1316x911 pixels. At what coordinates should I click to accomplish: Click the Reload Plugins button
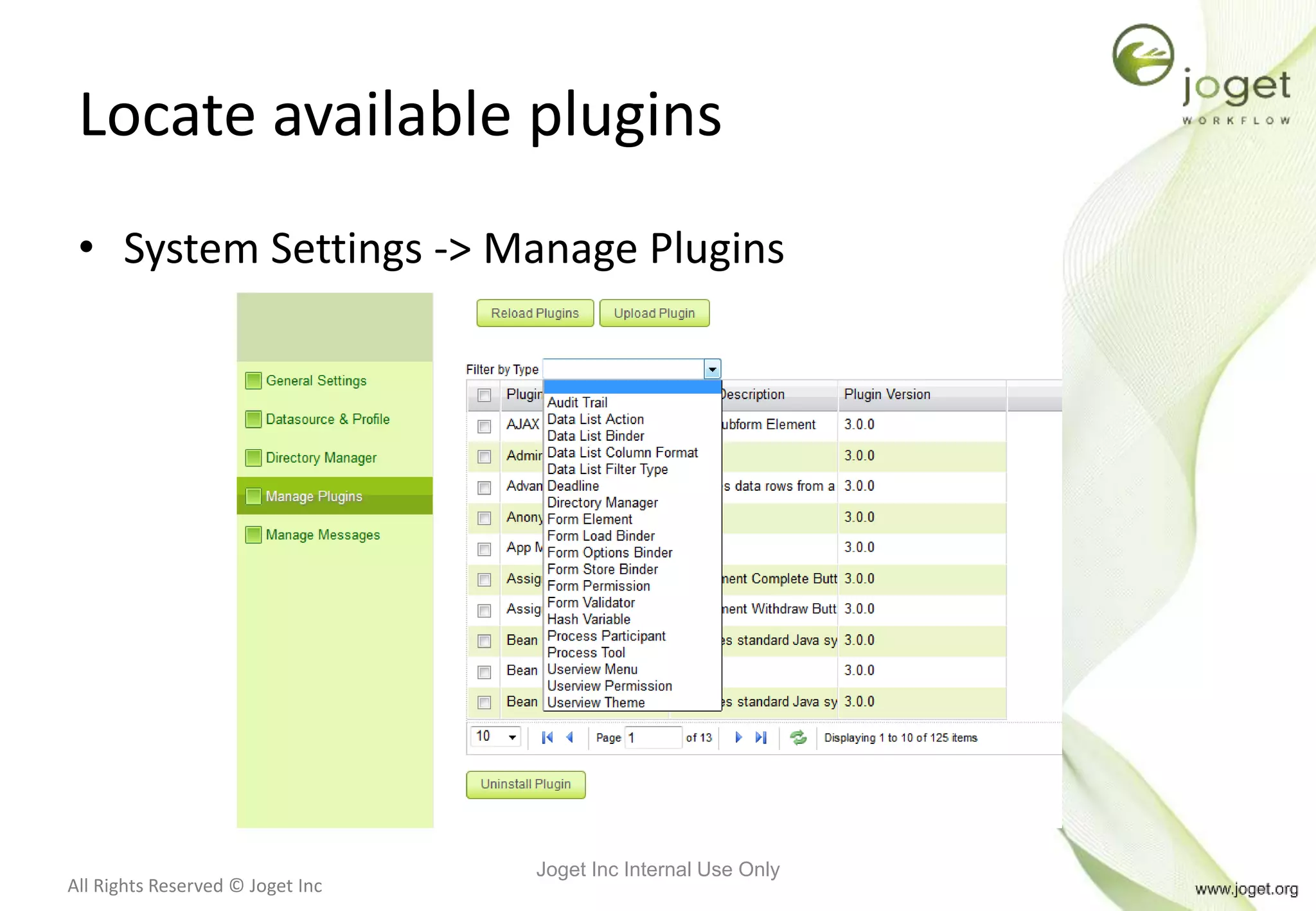[535, 314]
